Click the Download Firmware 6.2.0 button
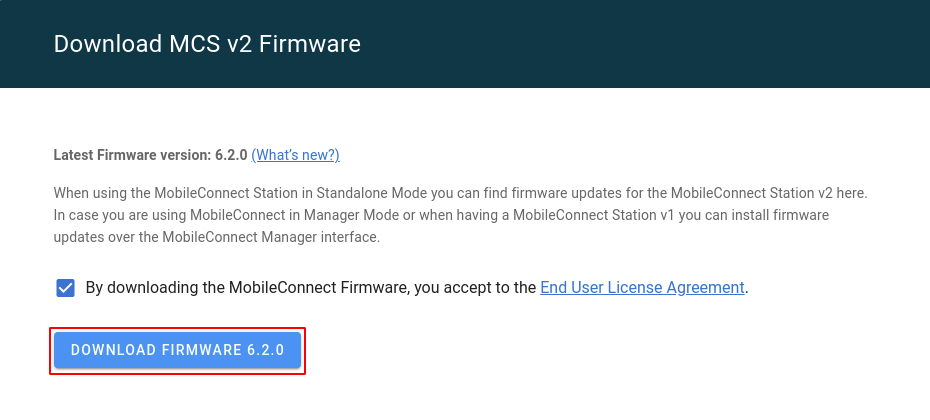The image size is (930, 420). [177, 350]
